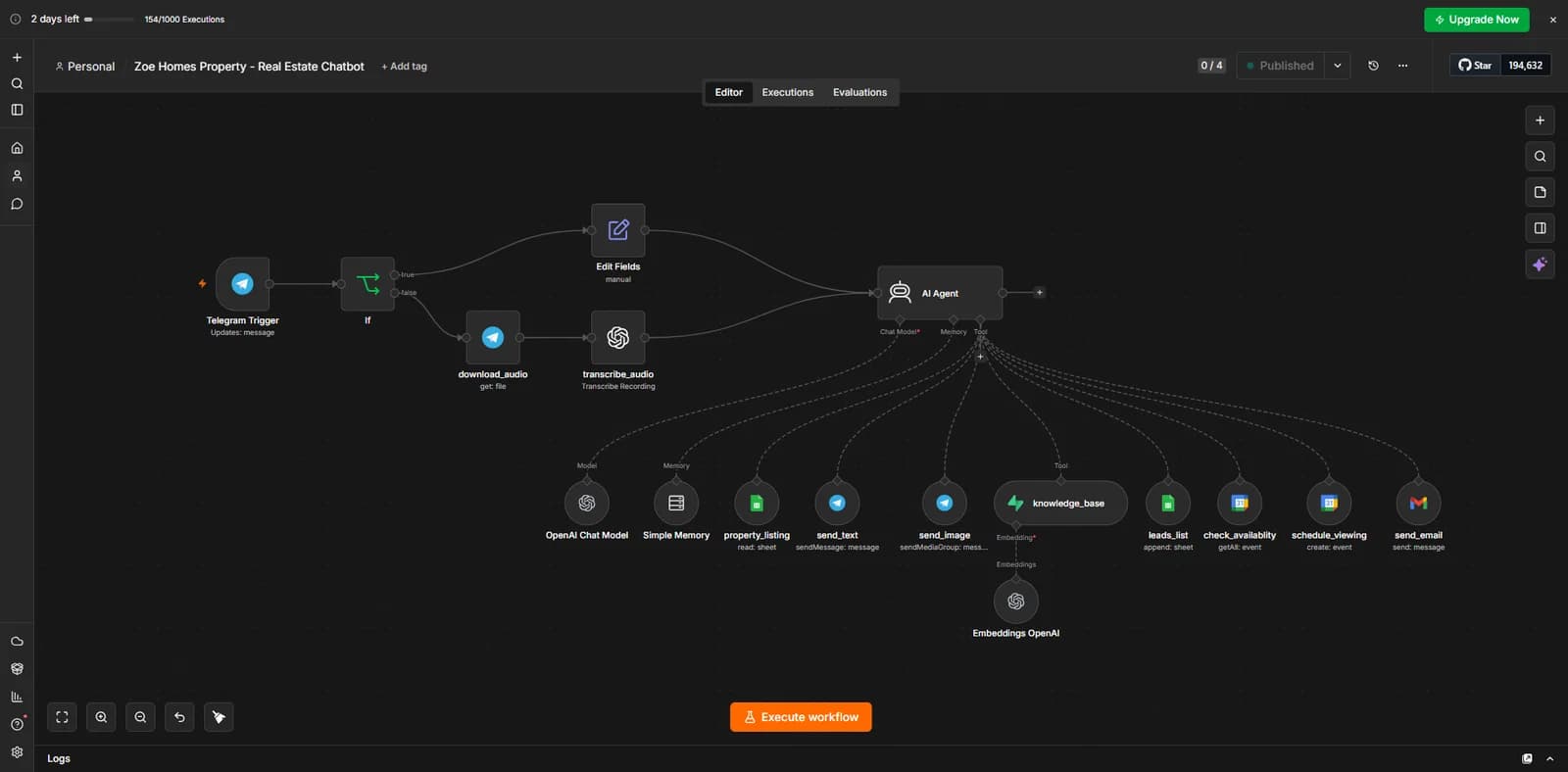The image size is (1568, 772).
Task: Zoom out of the canvas
Action: pyautogui.click(x=140, y=717)
